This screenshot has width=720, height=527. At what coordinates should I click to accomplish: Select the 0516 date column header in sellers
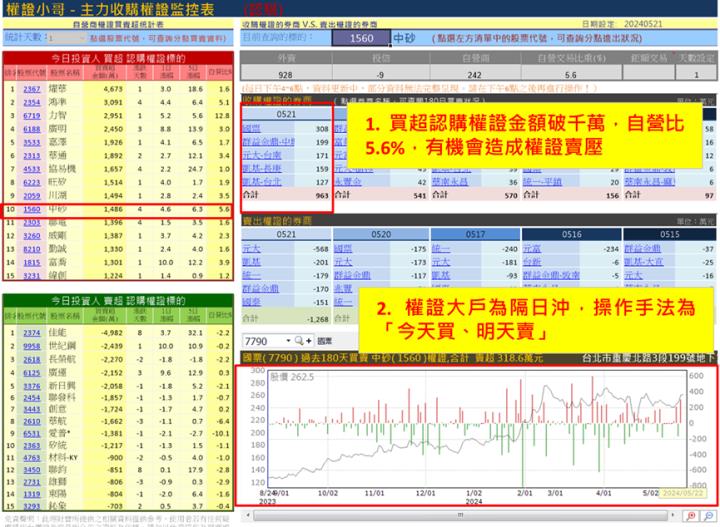click(x=571, y=234)
